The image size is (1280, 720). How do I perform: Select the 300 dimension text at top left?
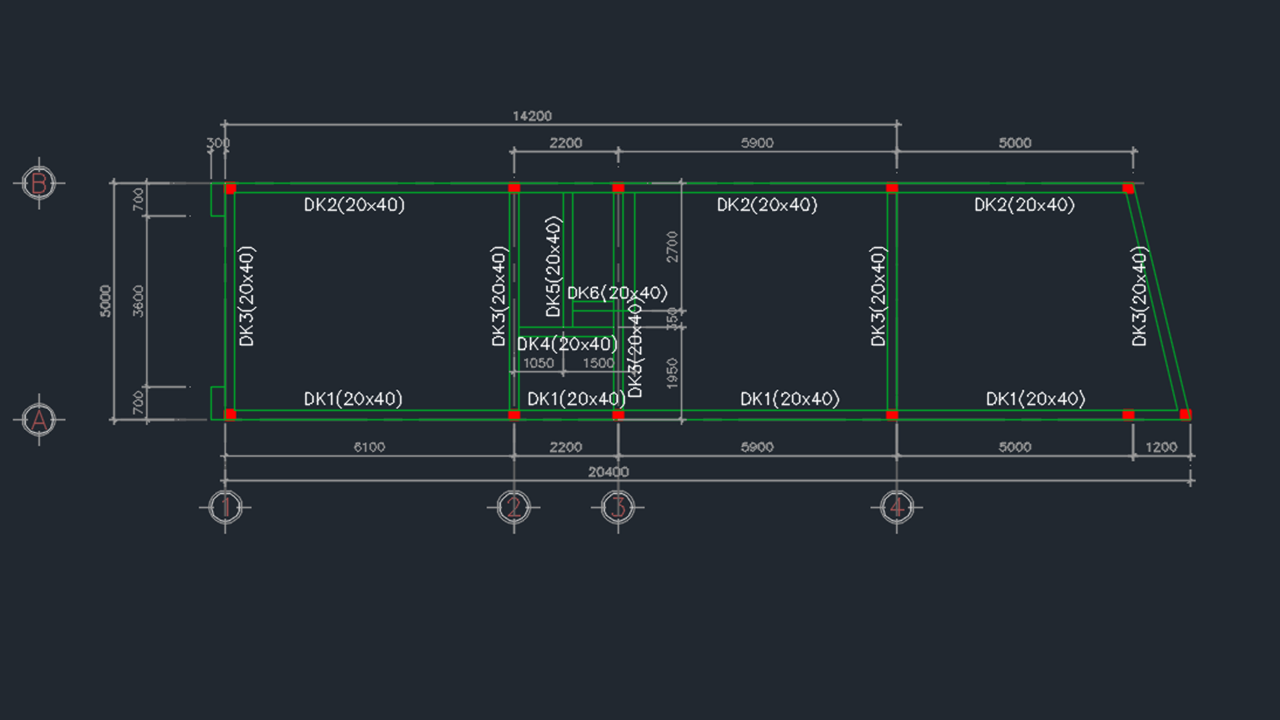(x=218, y=143)
